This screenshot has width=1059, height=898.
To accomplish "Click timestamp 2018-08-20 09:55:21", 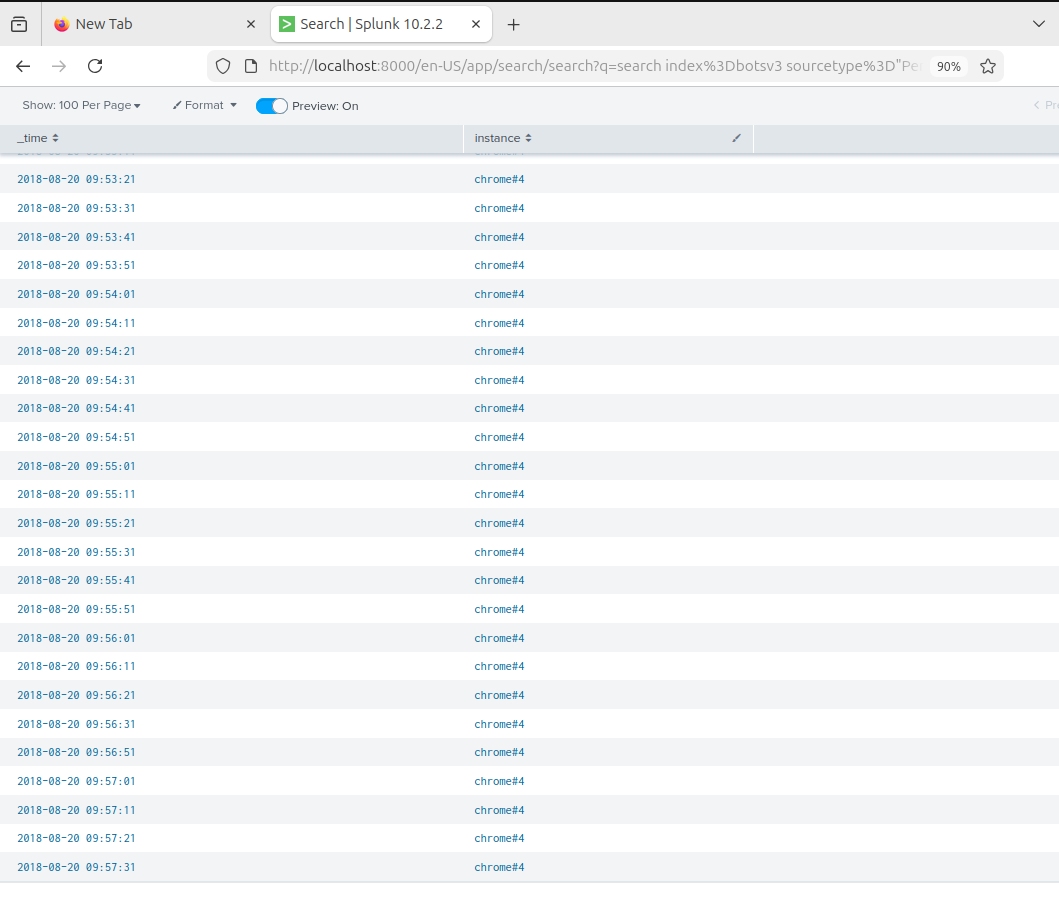I will point(76,523).
